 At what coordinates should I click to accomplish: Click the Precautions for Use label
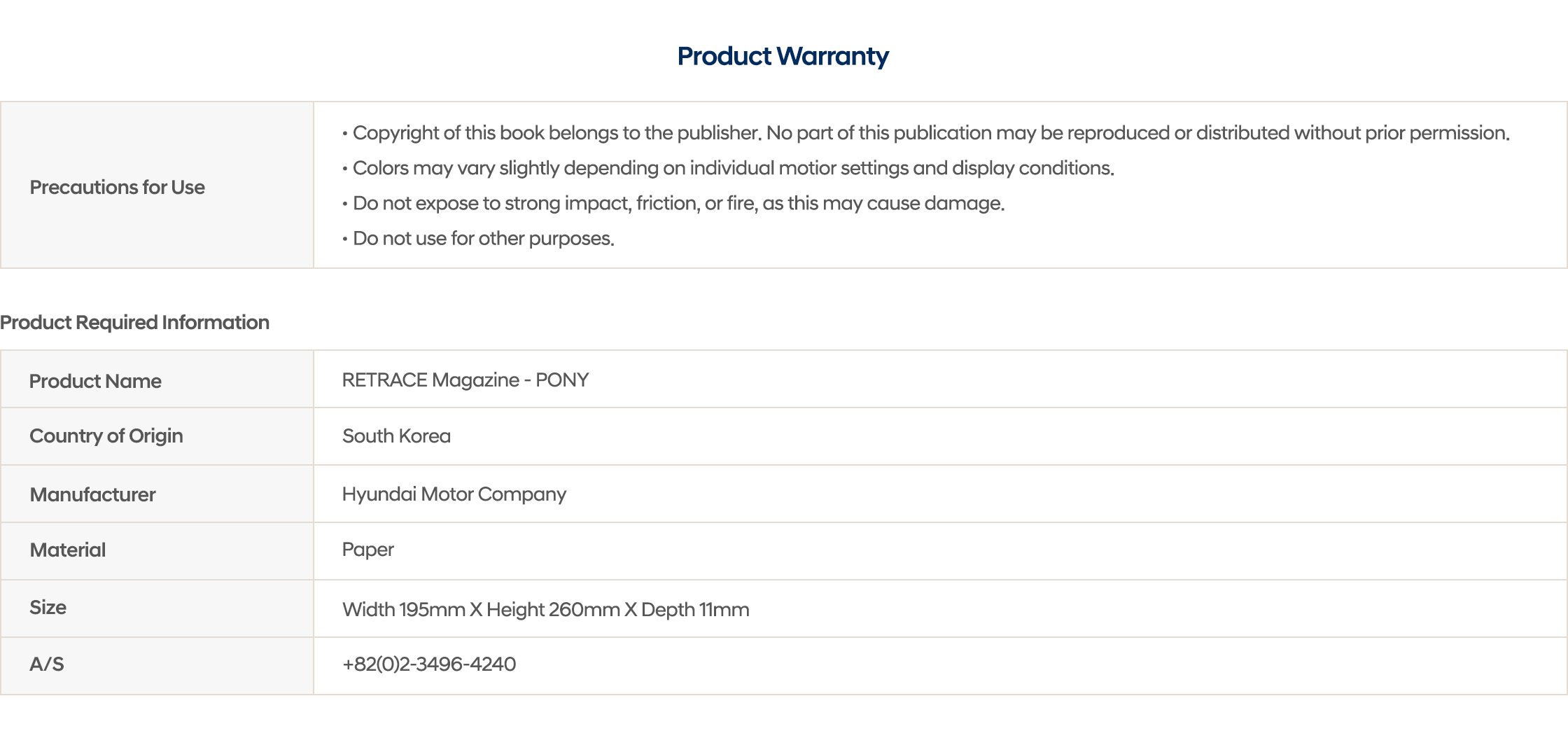[x=117, y=187]
